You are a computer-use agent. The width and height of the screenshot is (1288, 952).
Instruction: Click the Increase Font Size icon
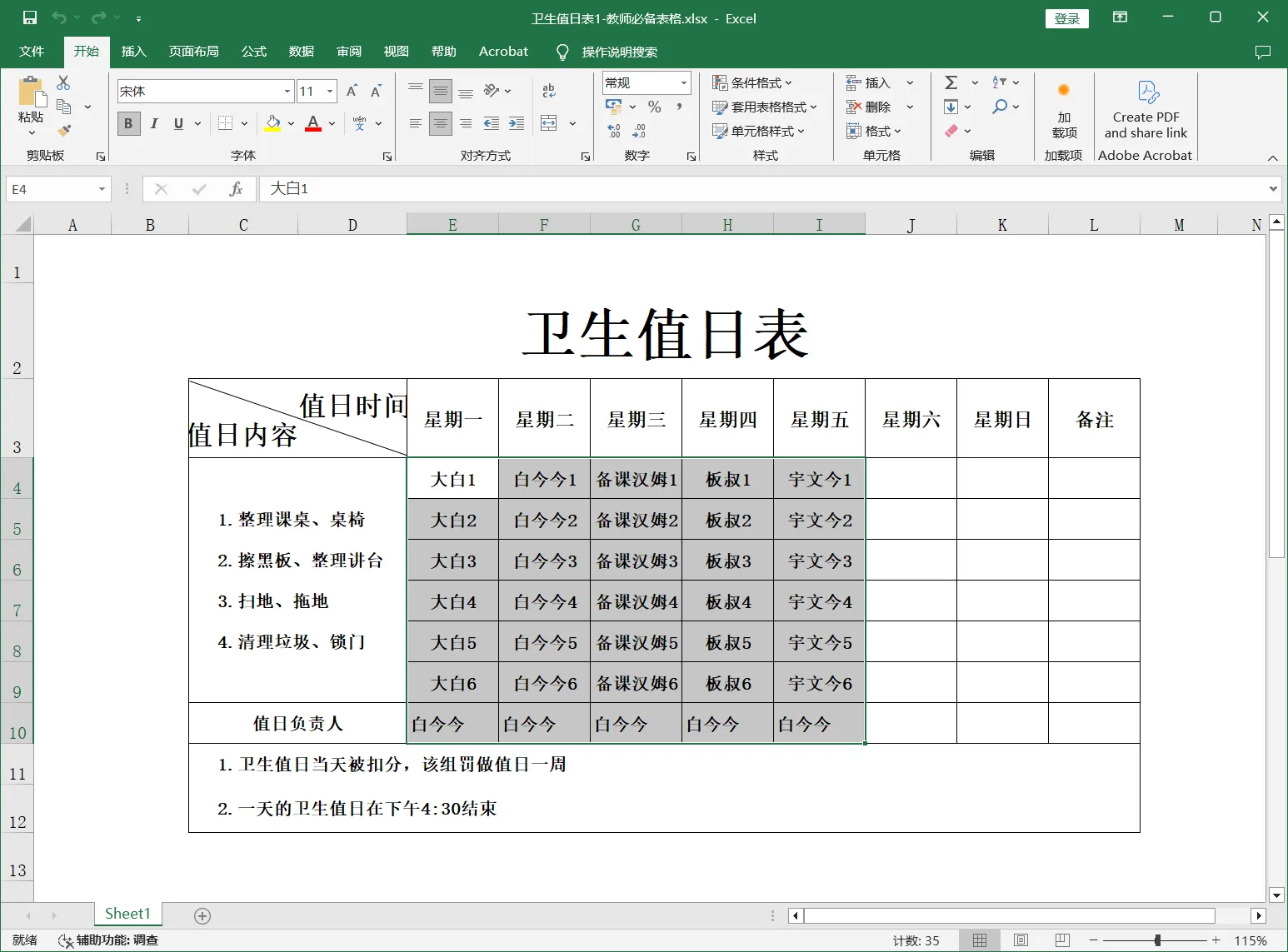pos(352,91)
